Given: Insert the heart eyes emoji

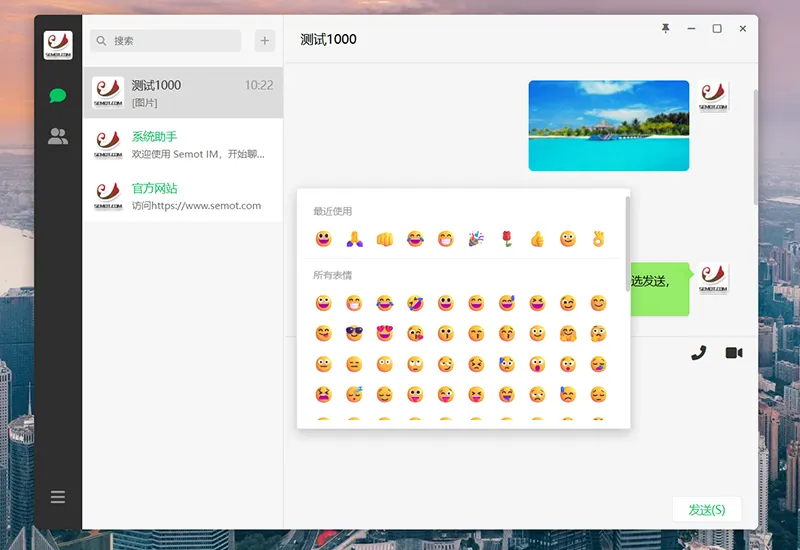Looking at the screenshot, I should click(384, 333).
